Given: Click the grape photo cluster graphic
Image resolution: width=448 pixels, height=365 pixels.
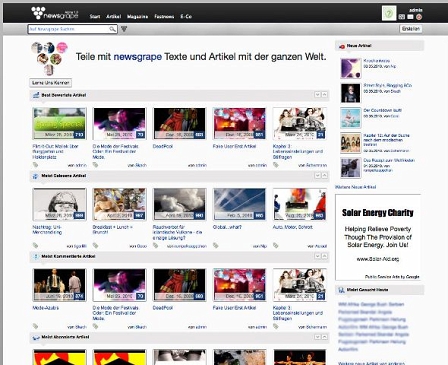Looking at the screenshot, I should (x=49, y=58).
